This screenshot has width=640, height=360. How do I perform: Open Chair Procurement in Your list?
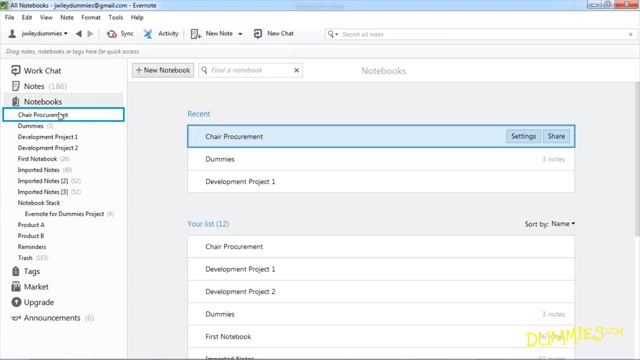coord(381,247)
